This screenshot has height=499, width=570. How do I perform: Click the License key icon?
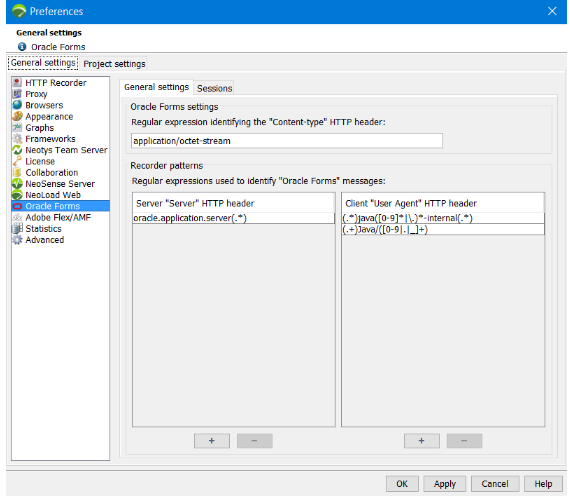click(17, 161)
